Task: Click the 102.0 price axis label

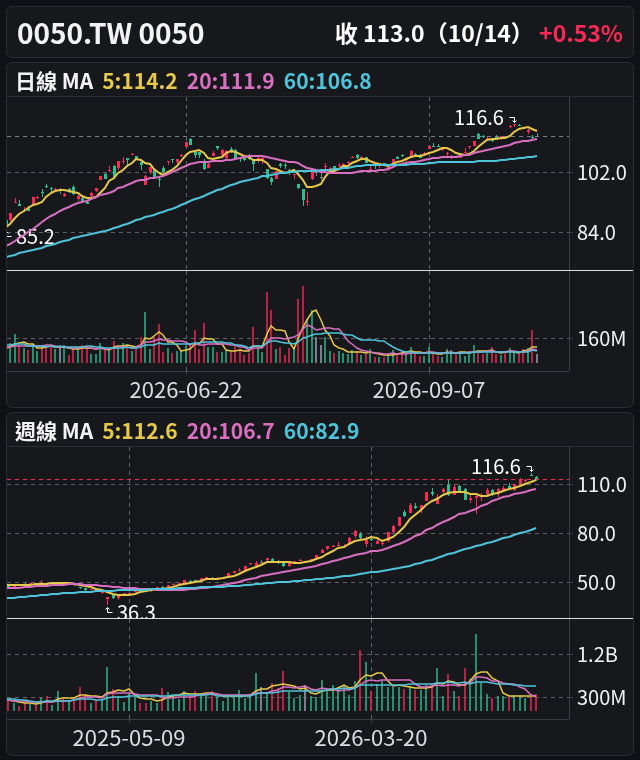Action: pos(601,173)
